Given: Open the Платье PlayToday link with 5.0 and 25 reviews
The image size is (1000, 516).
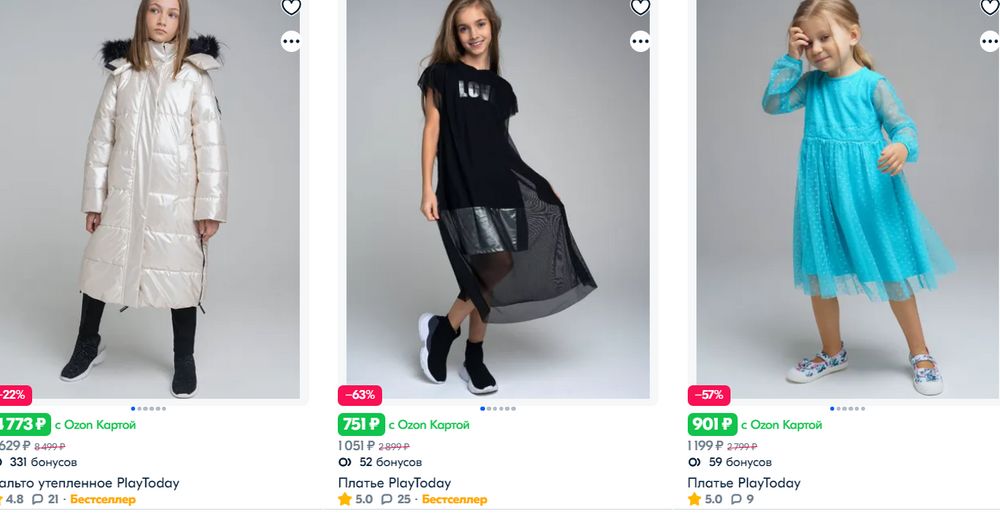Looking at the screenshot, I should pos(394,483).
